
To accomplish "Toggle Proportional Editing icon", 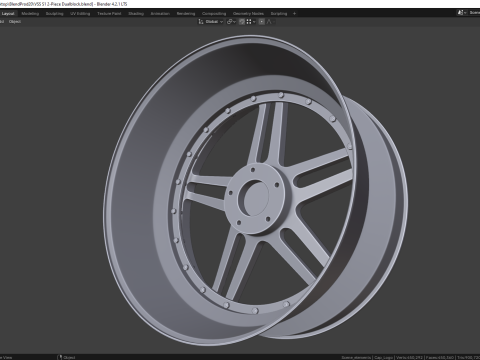I will click(262, 22).
